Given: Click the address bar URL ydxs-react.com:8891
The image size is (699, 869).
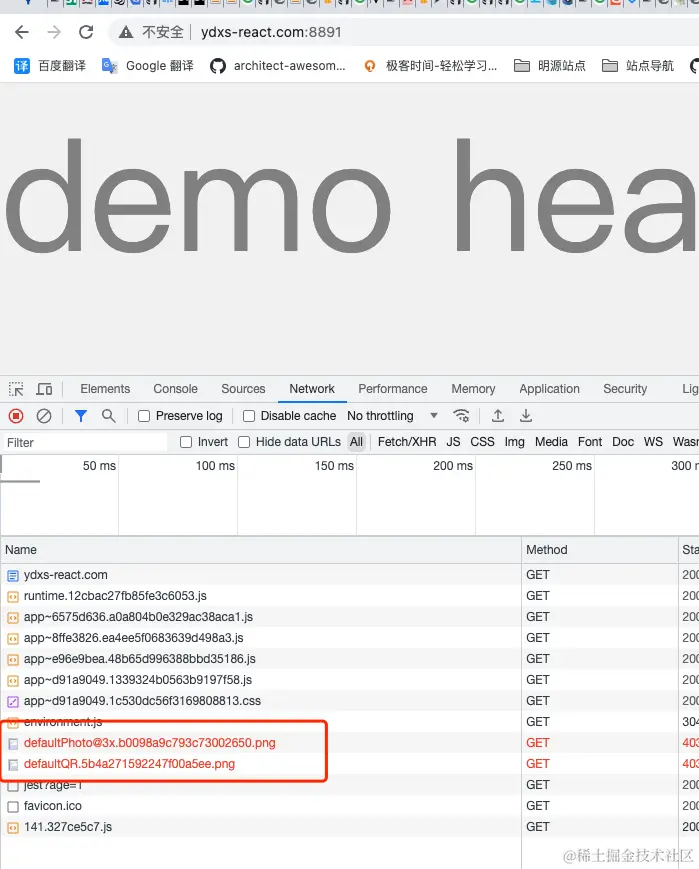Looking at the screenshot, I should (x=271, y=32).
